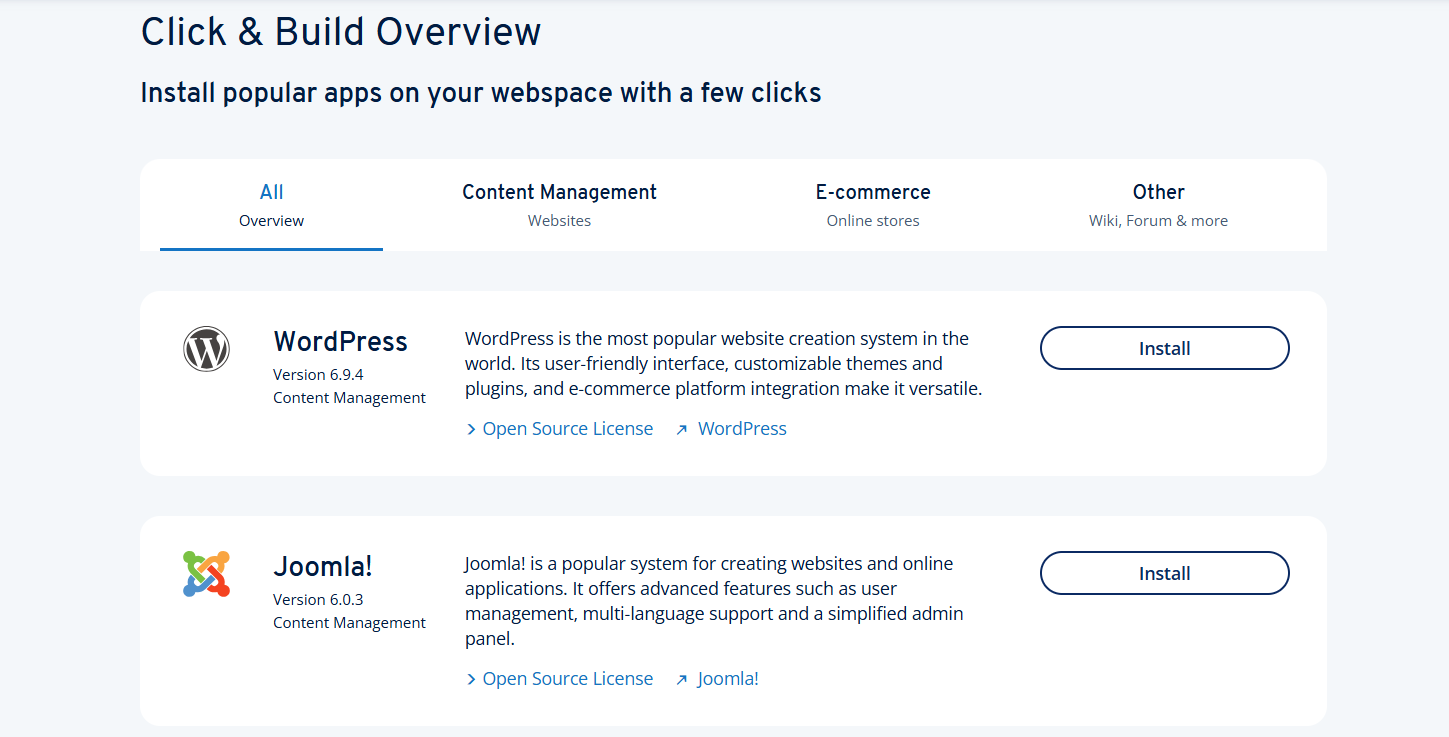Click the Joomla! app title
Screen dimensions: 1449x737
(323, 566)
